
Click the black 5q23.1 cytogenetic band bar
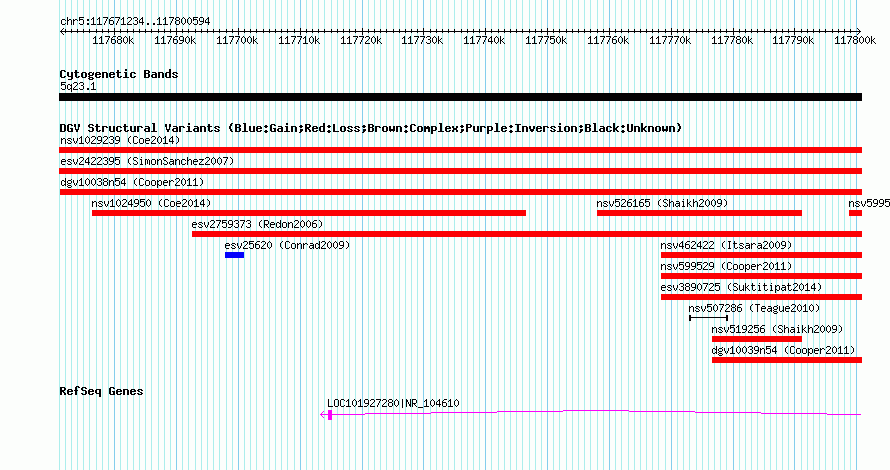pyautogui.click(x=460, y=97)
